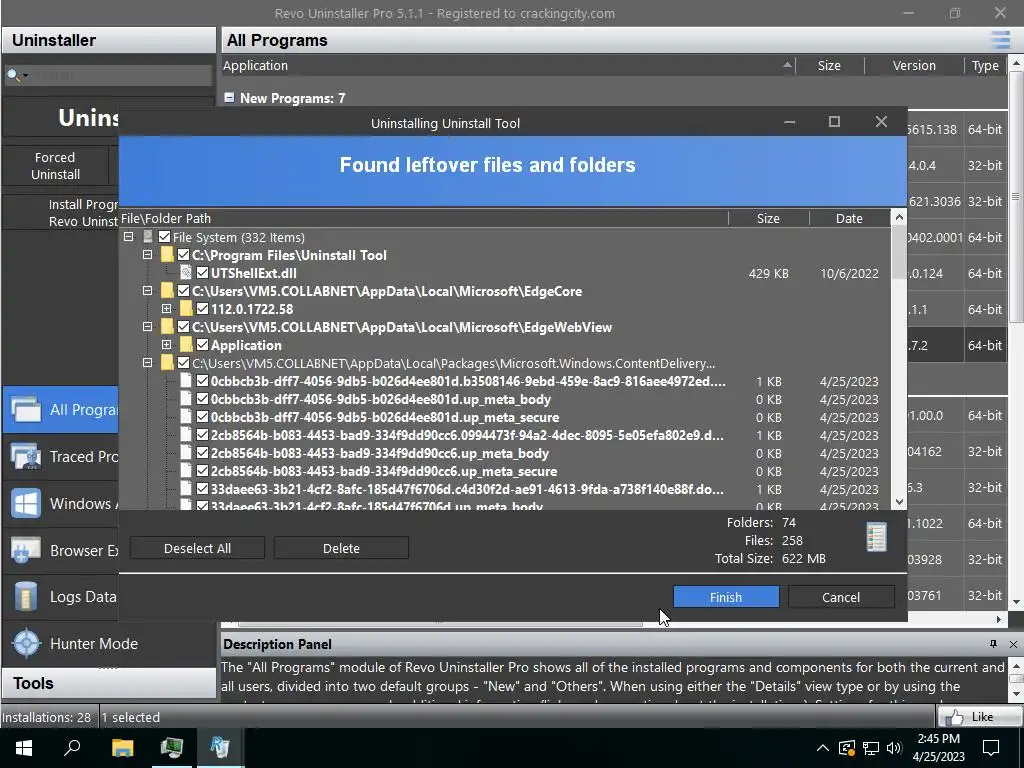This screenshot has width=1024, height=768.
Task: Click the File System drive icon
Action: click(x=148, y=237)
